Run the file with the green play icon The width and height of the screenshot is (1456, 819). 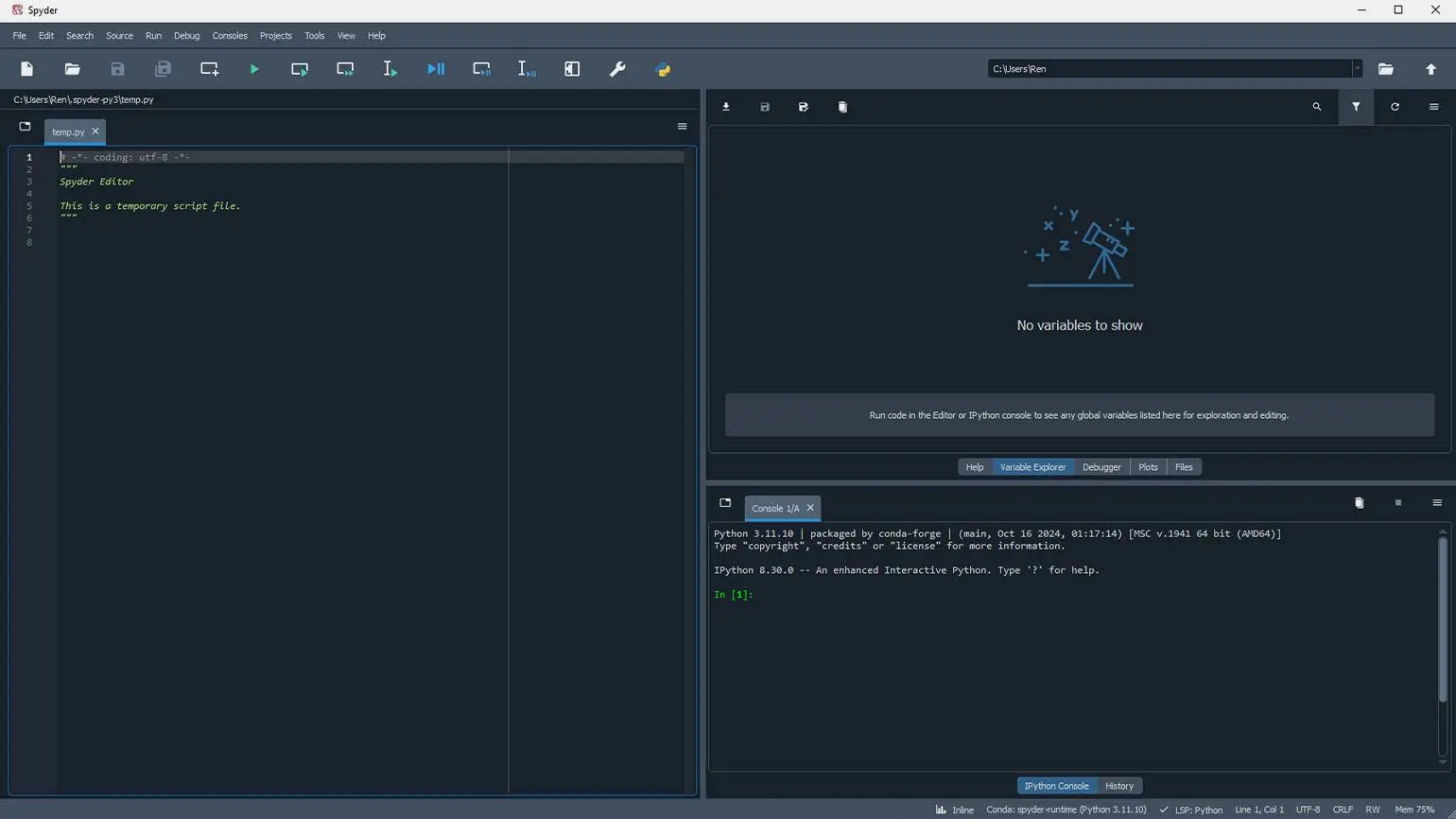pyautogui.click(x=254, y=69)
